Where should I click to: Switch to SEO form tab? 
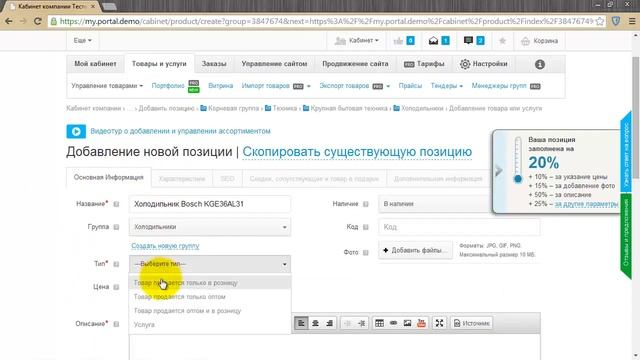point(227,179)
